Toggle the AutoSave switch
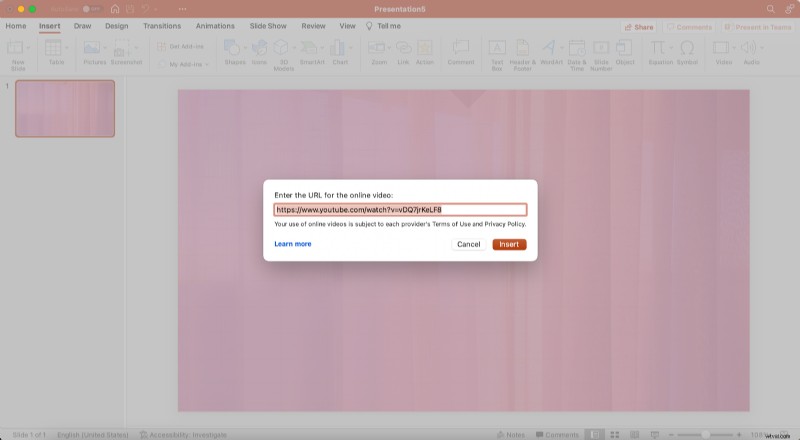Image resolution: width=800 pixels, height=440 pixels. [92, 9]
